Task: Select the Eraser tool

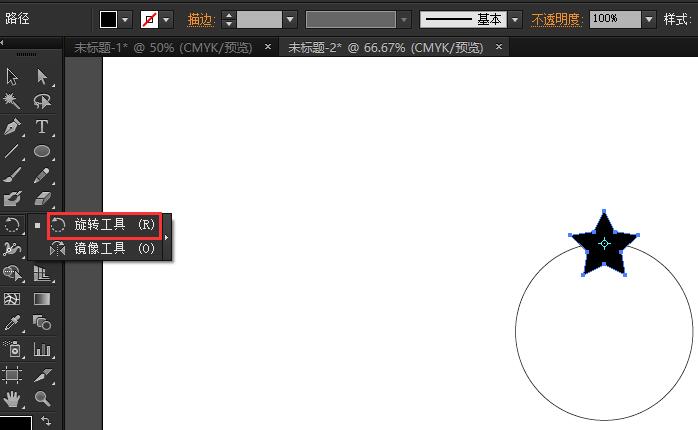Action: 42,199
